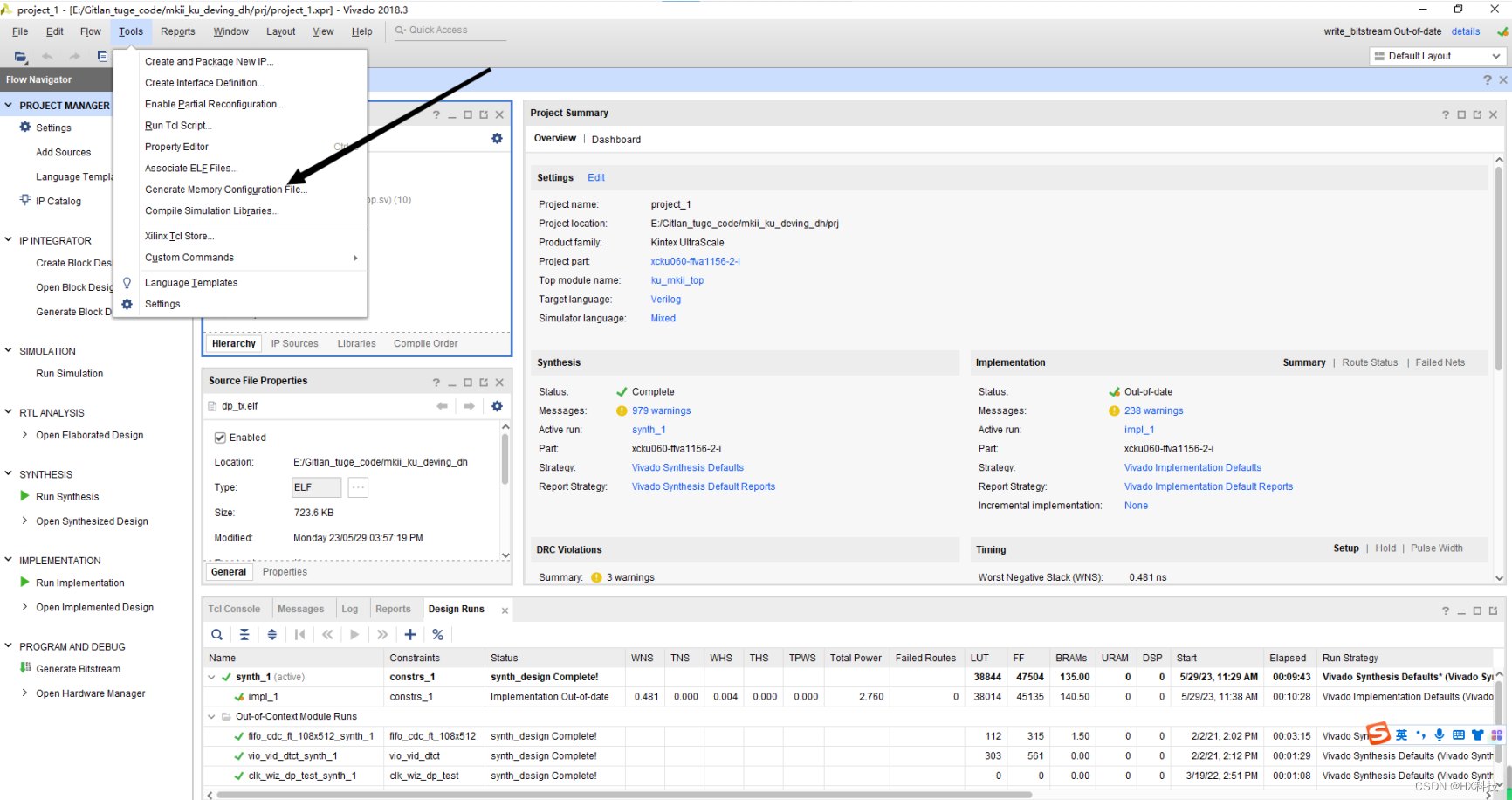Click the Open Project folder toolbar icon
The image size is (1512, 800).
[20, 57]
